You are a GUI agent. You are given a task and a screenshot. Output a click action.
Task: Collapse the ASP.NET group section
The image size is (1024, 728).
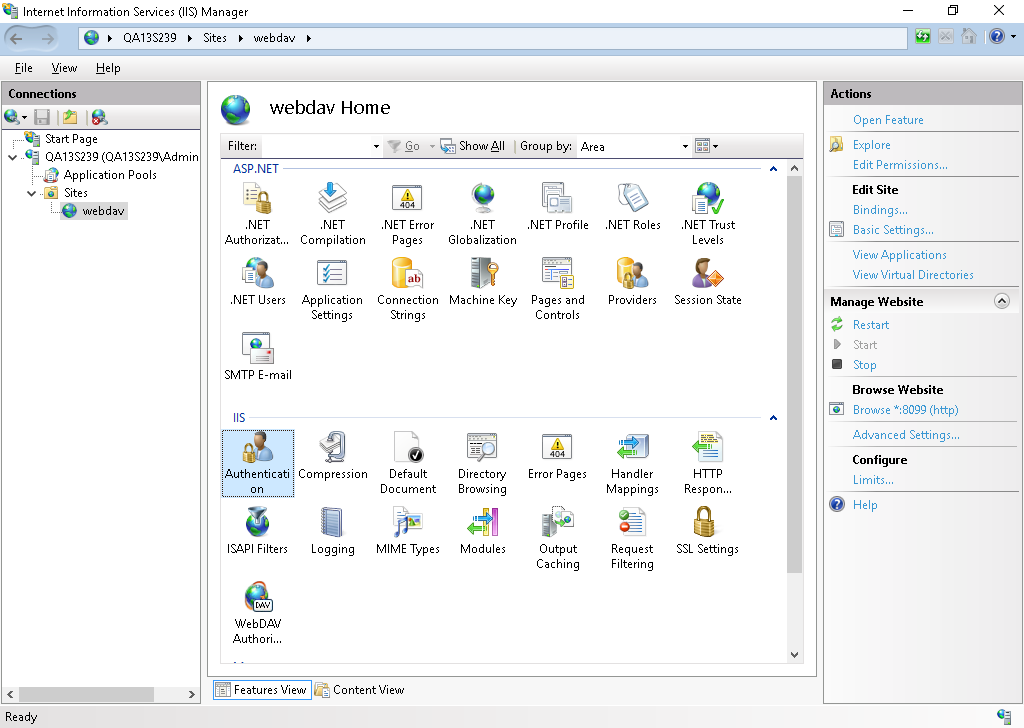point(773,169)
